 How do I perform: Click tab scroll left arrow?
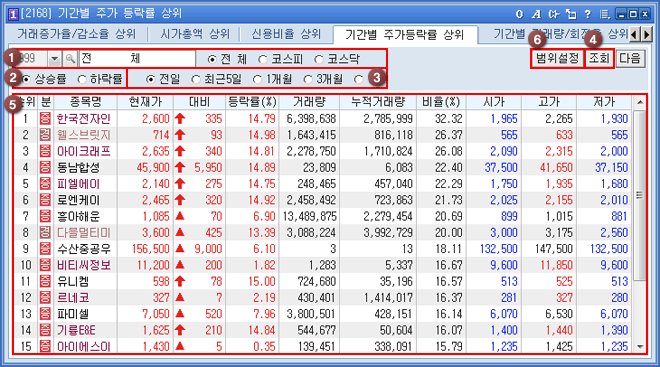[x=635, y=34]
